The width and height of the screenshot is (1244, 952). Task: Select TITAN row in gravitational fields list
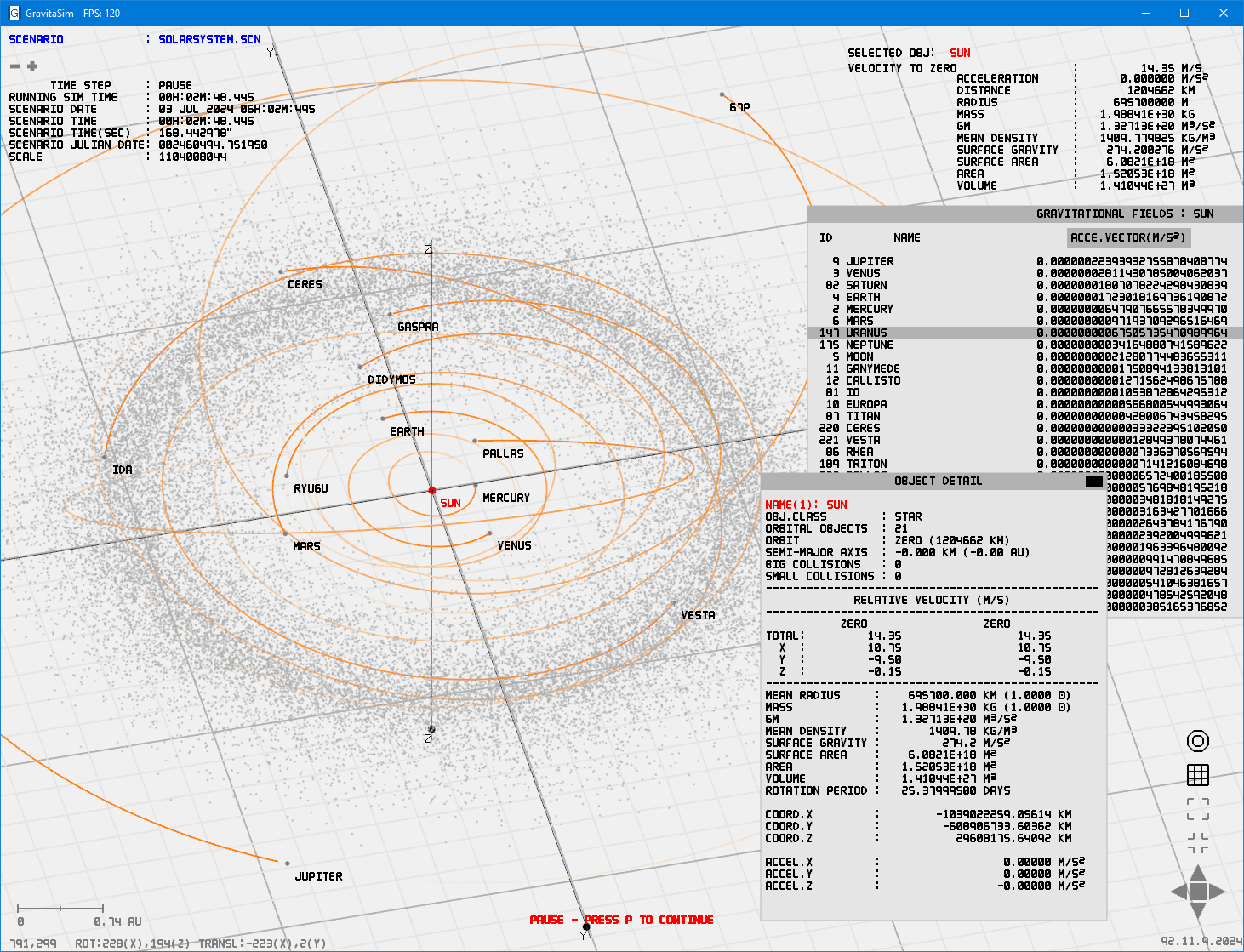tap(1025, 416)
